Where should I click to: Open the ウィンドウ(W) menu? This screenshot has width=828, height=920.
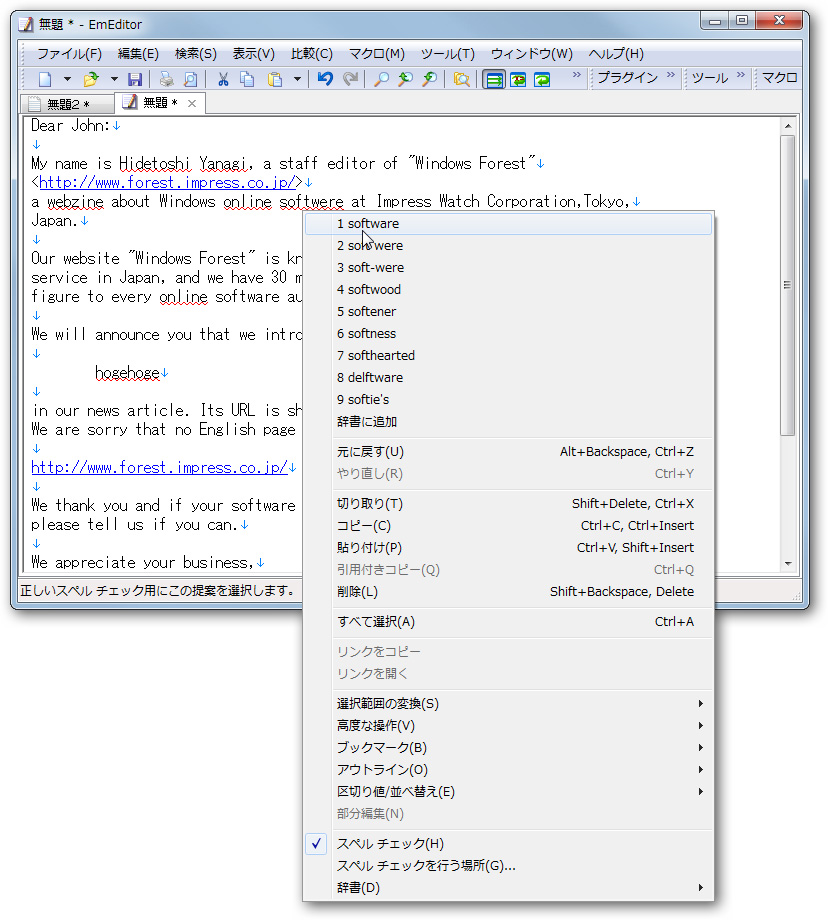(532, 54)
